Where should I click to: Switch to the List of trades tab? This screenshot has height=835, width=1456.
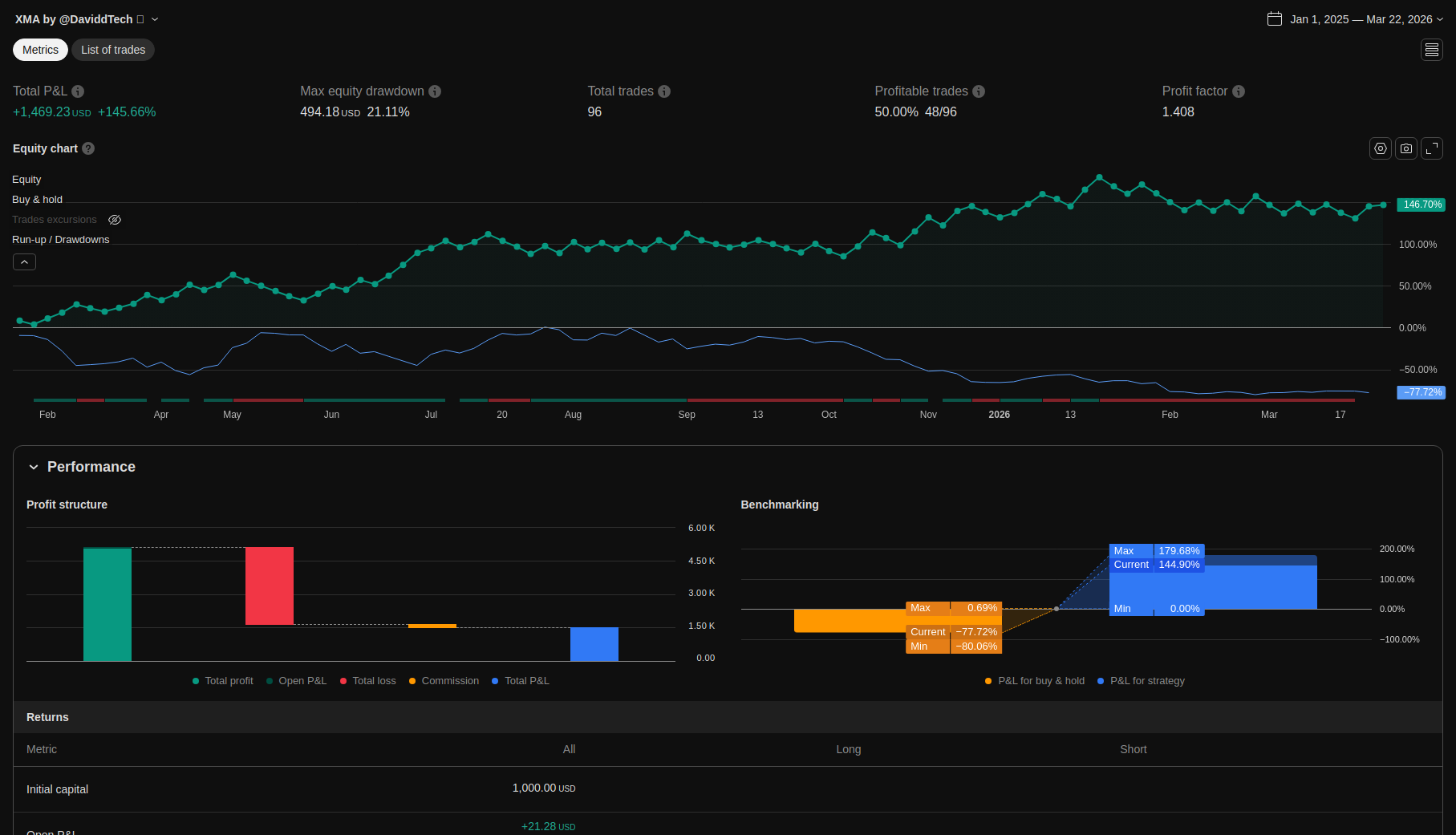[x=113, y=50]
